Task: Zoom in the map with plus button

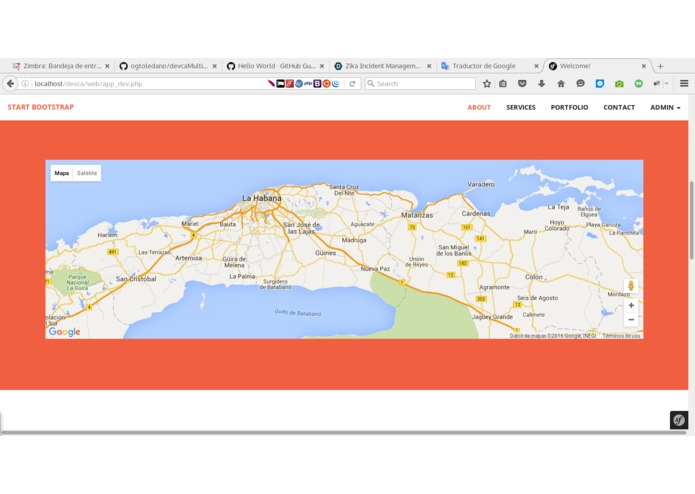Action: coord(631,305)
